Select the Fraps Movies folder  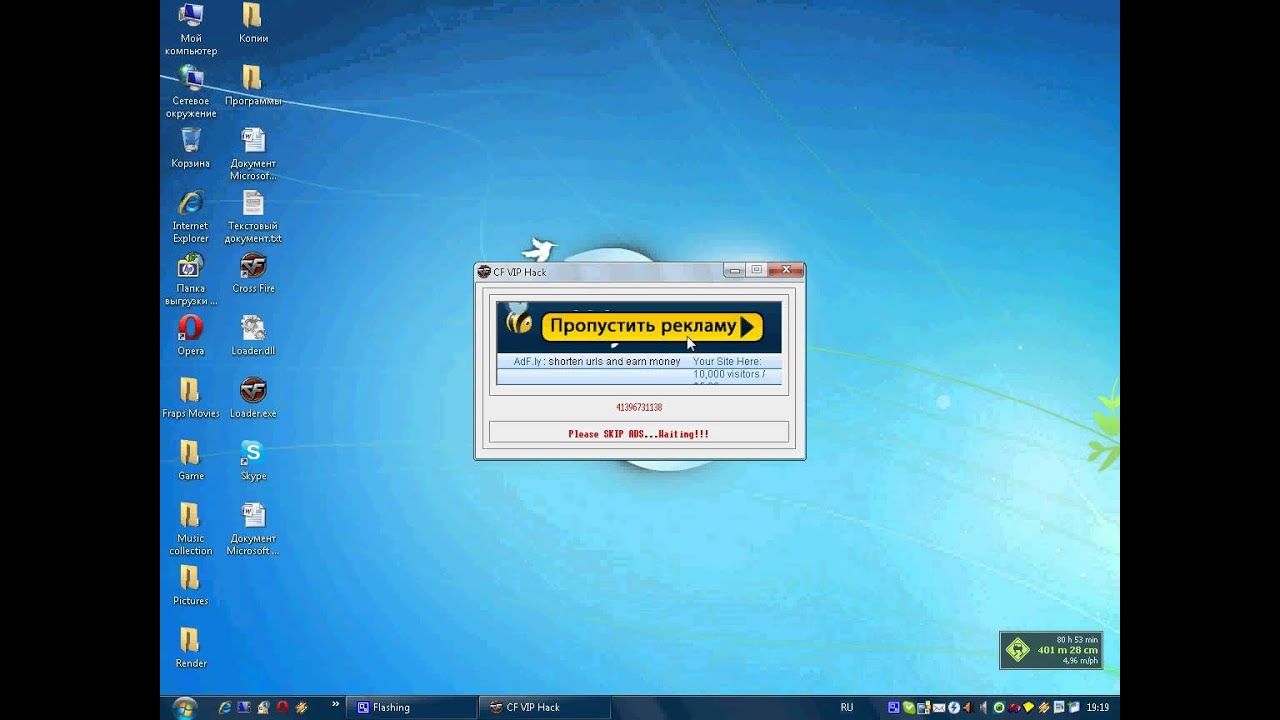click(190, 398)
